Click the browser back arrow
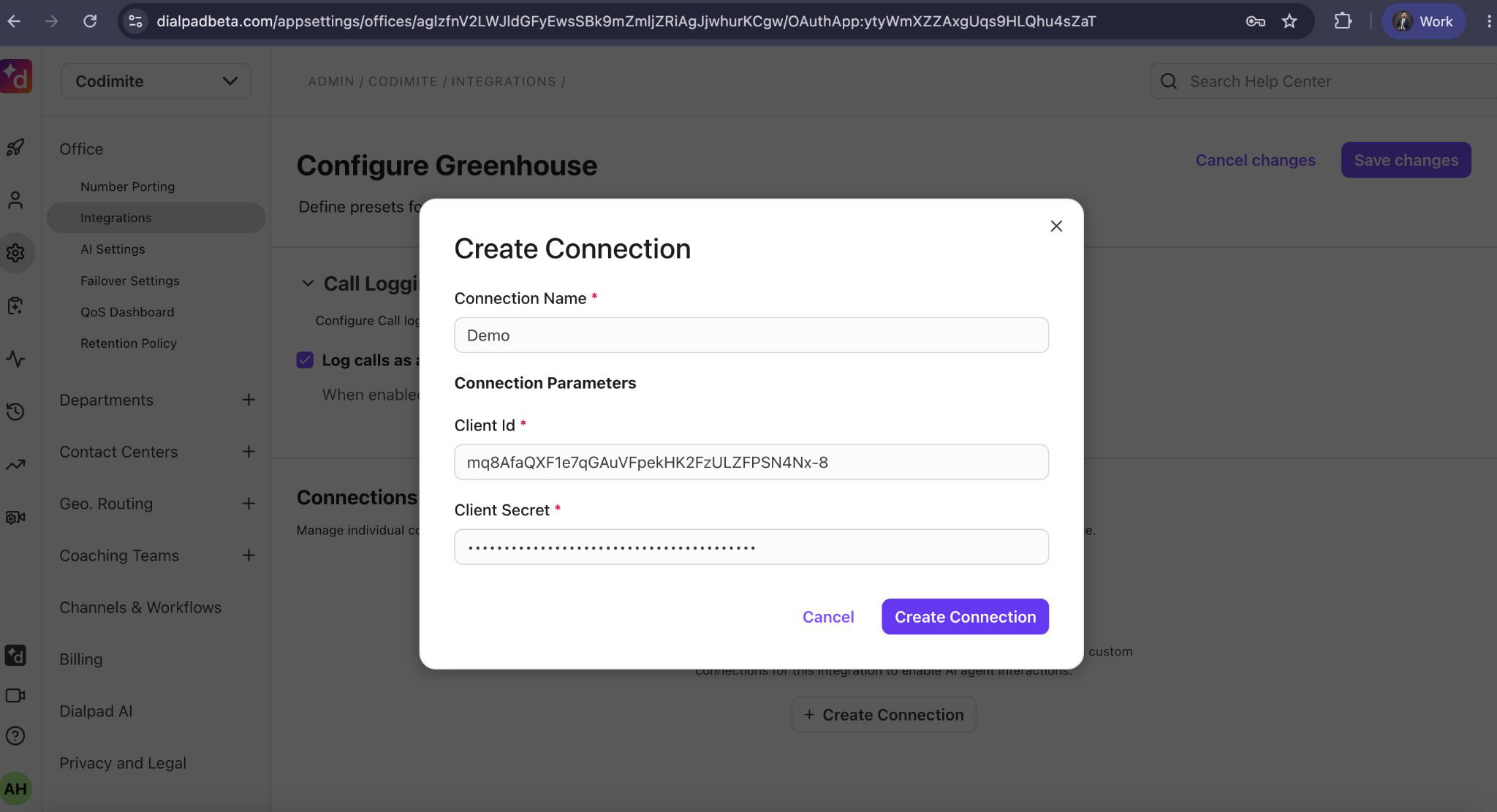The height and width of the screenshot is (812, 1497). [14, 21]
